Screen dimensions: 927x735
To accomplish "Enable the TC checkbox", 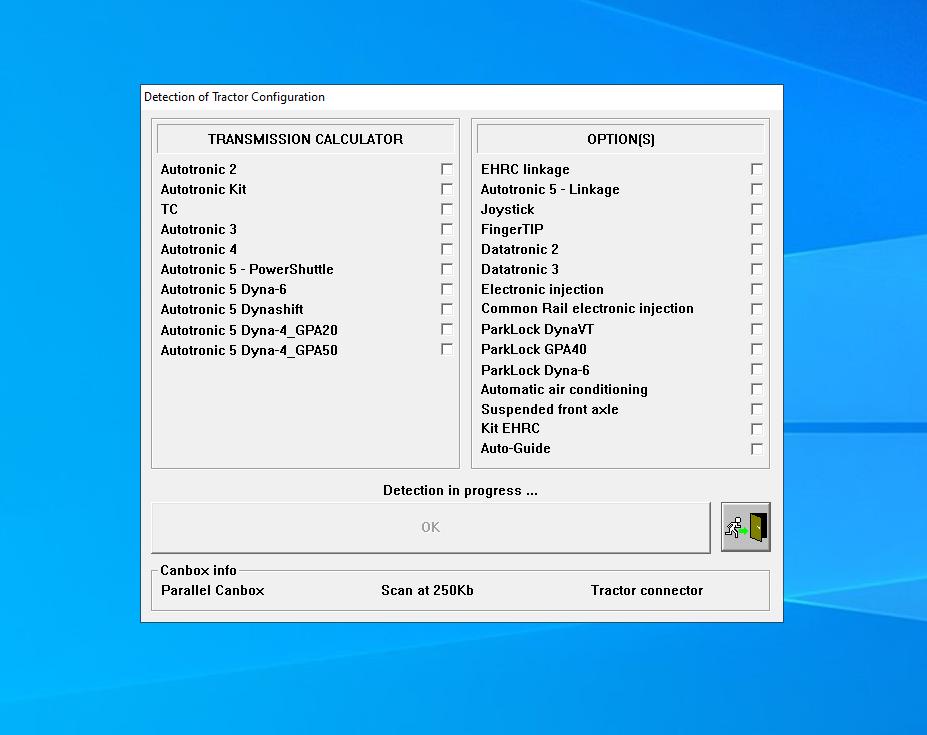I will tap(447, 209).
